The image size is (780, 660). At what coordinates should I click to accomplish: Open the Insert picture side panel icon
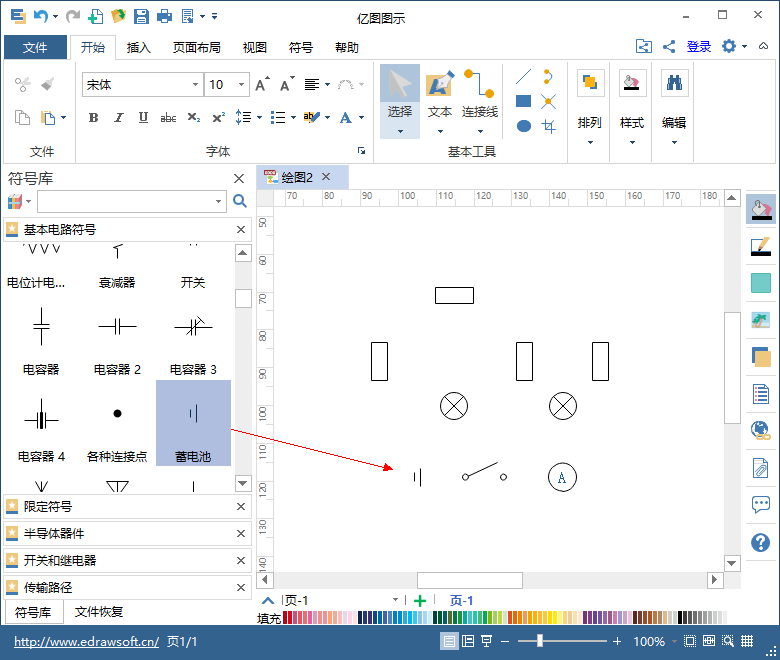click(761, 320)
